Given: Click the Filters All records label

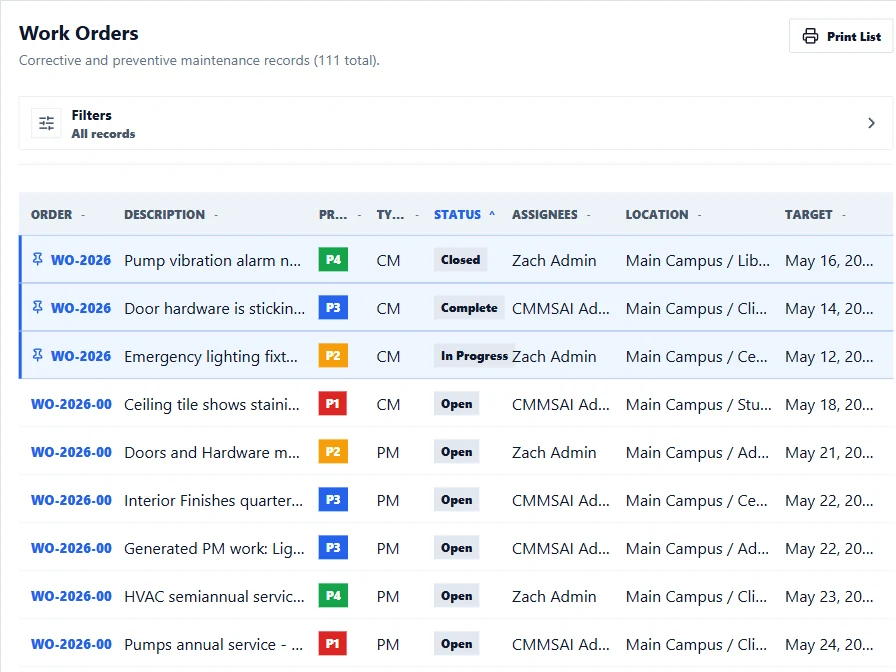Looking at the screenshot, I should click(x=103, y=124).
